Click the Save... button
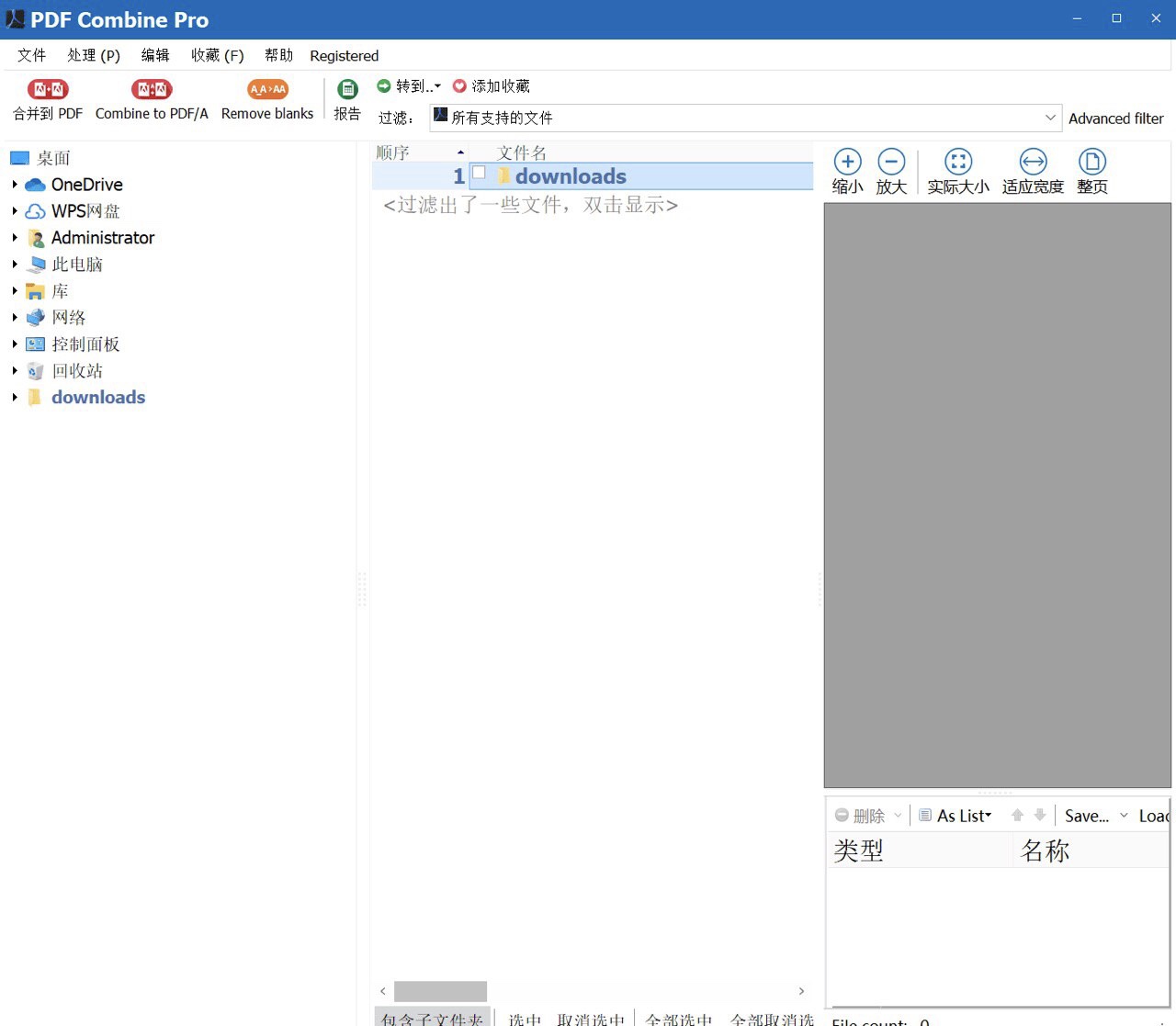 (x=1087, y=816)
